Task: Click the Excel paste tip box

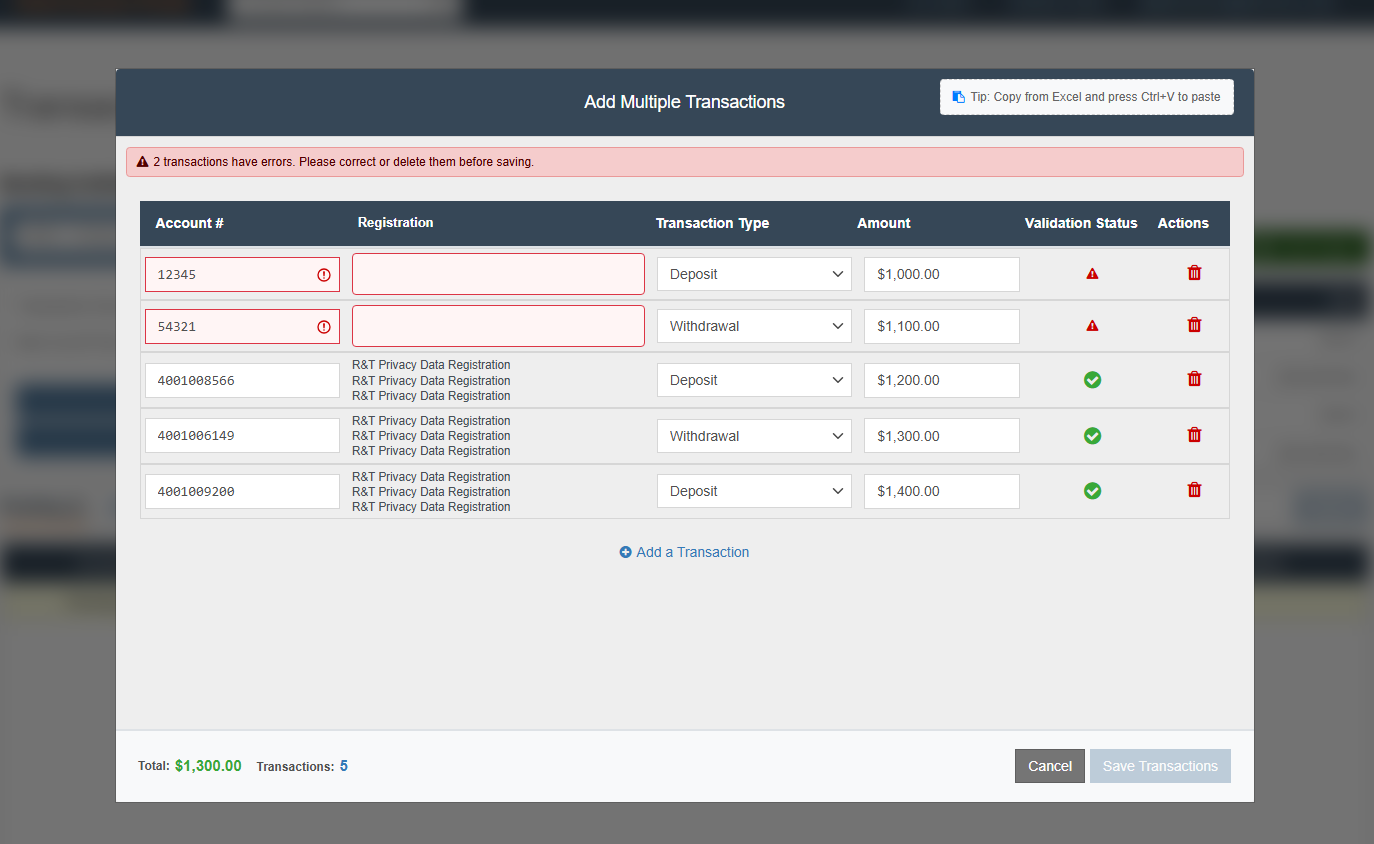Action: click(1087, 97)
